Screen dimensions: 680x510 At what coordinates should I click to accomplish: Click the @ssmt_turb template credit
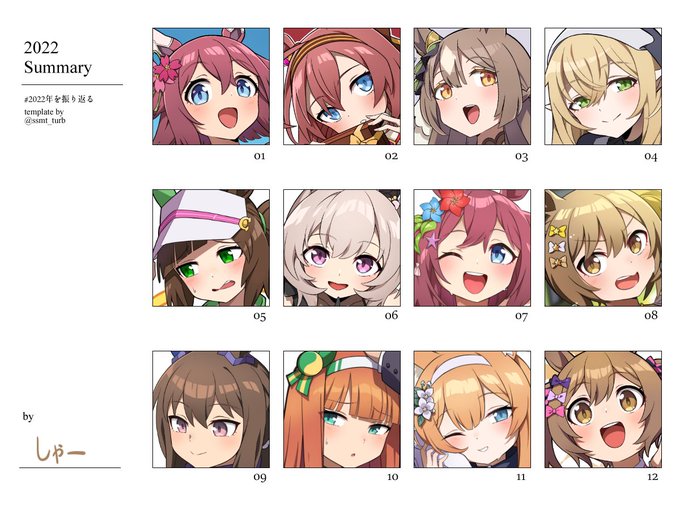(x=45, y=120)
